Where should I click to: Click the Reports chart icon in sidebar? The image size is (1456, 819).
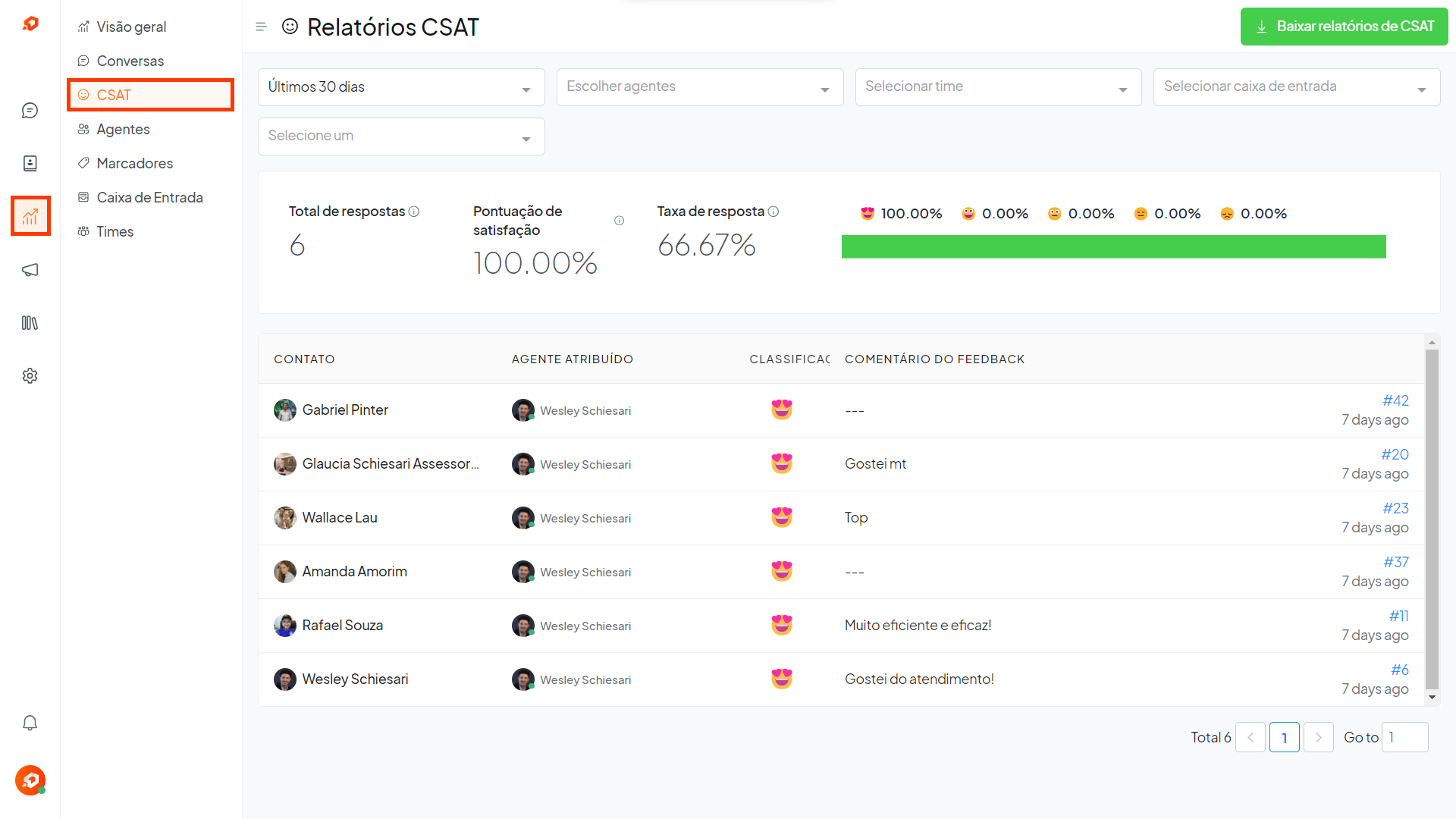point(30,217)
